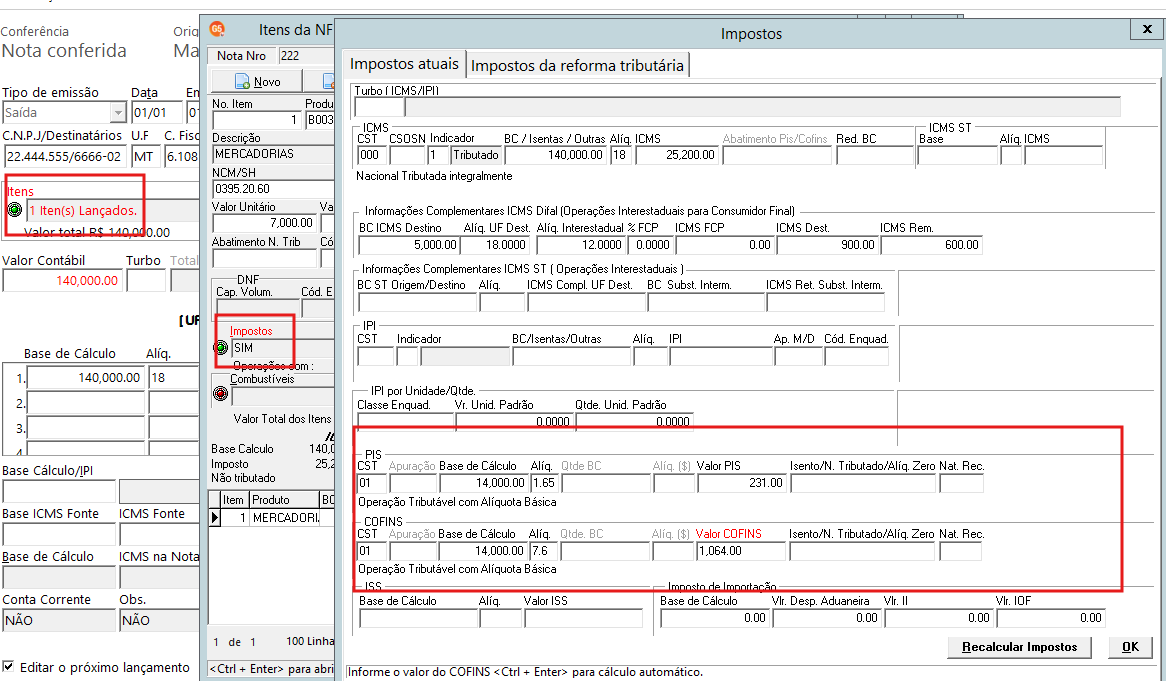The height and width of the screenshot is (681, 1166).
Task: Click the Valor COFINS field 1,064.00
Action: (x=741, y=551)
